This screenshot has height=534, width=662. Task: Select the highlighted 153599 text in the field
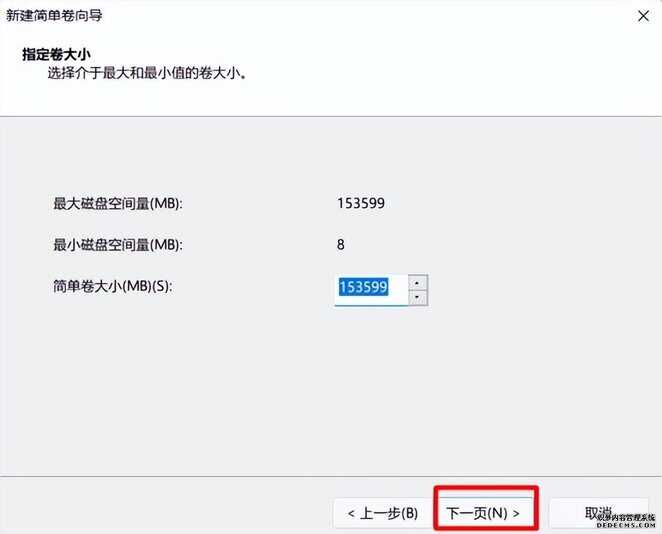pyautogui.click(x=364, y=287)
